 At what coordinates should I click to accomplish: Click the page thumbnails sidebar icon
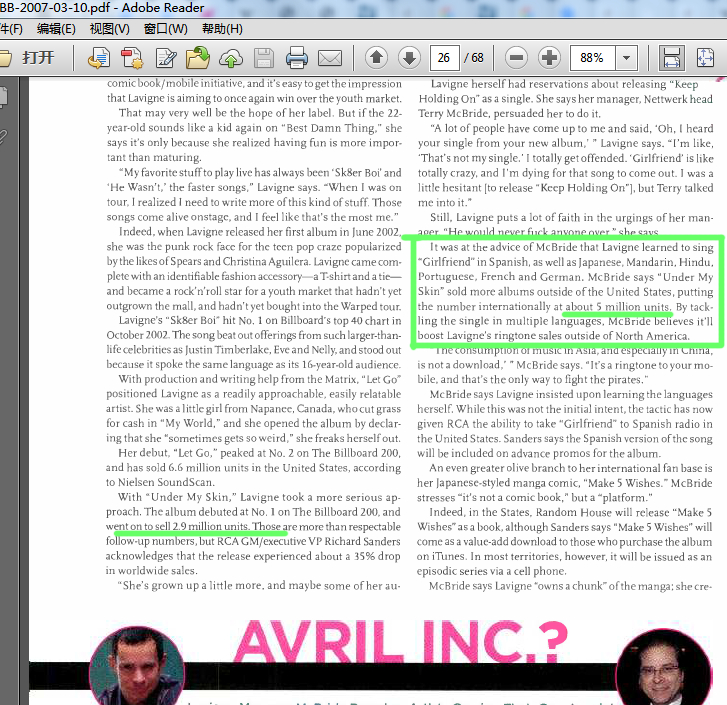click(3, 97)
